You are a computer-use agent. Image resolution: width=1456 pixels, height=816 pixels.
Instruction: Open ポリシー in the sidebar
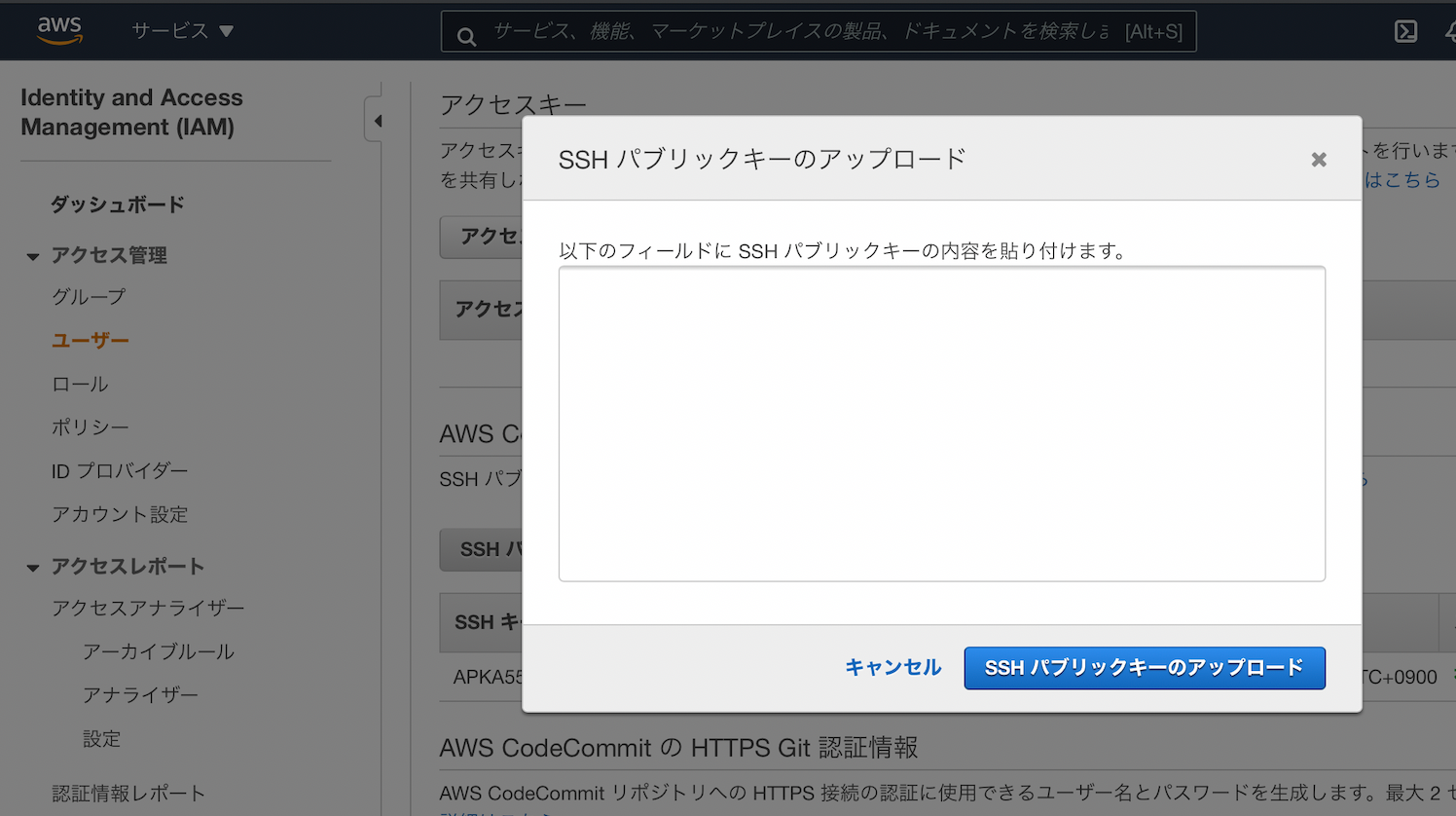(90, 427)
